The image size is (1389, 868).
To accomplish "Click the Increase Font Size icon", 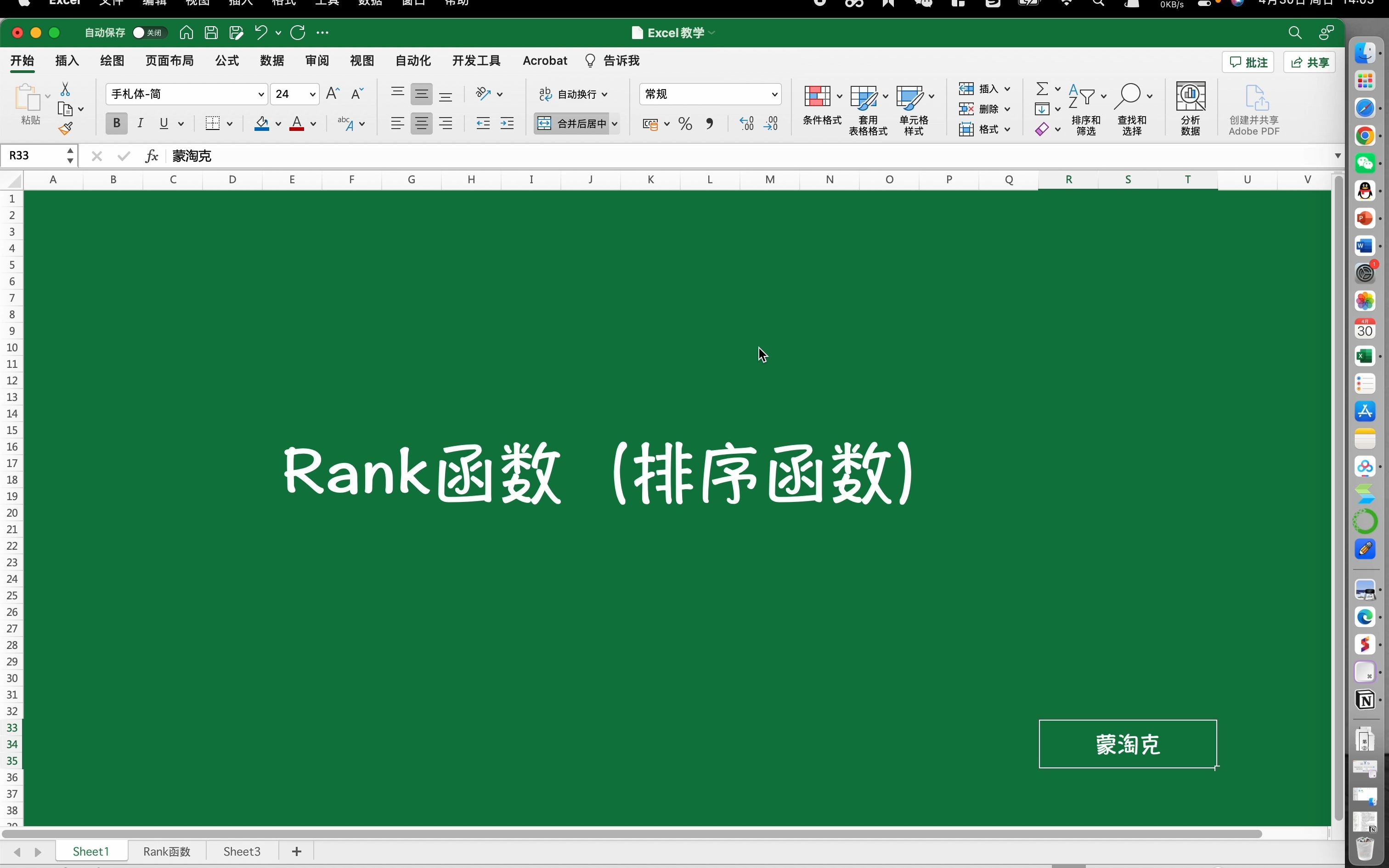I will tap(333, 94).
